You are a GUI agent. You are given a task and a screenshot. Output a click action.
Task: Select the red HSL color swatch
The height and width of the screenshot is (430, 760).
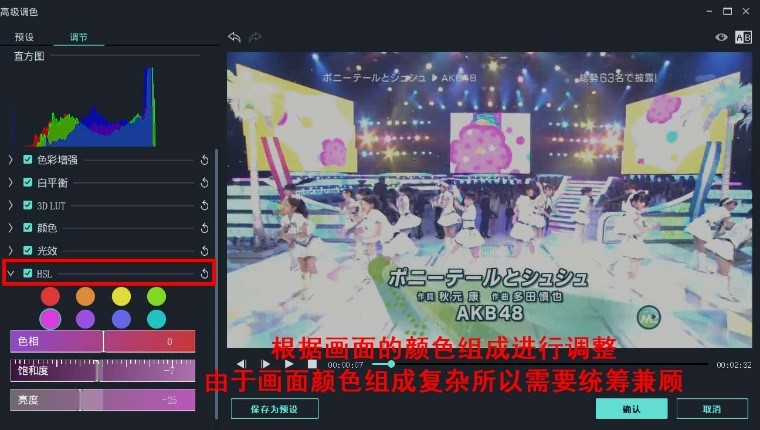click(x=50, y=296)
